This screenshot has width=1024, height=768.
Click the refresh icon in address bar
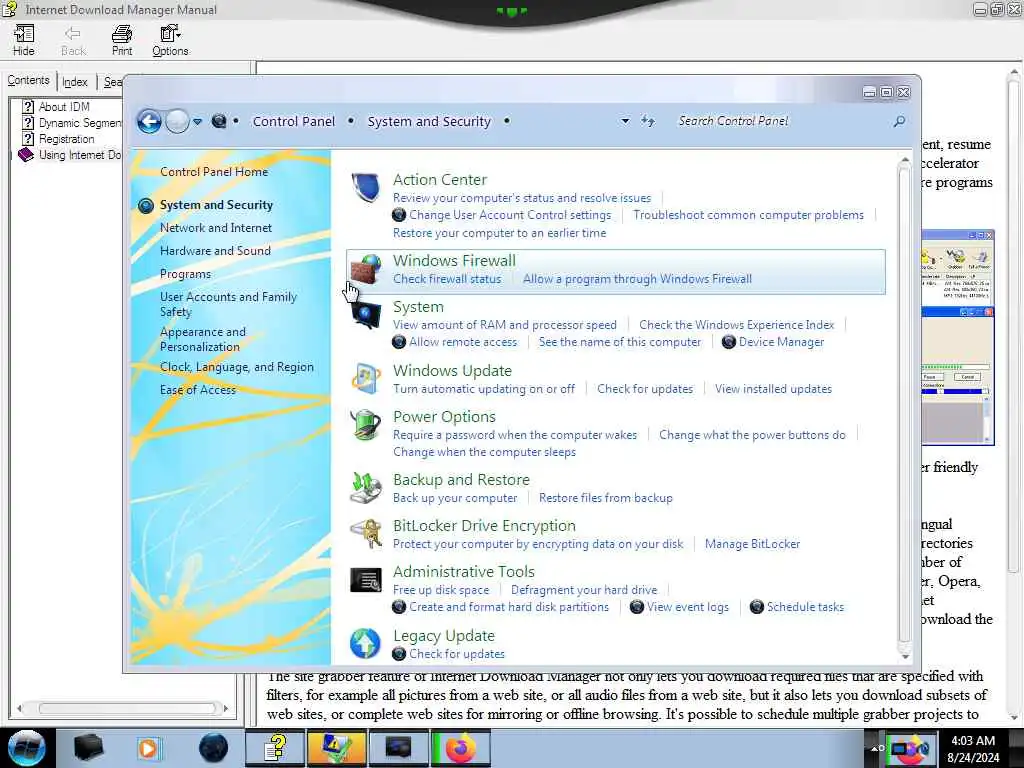coord(647,121)
